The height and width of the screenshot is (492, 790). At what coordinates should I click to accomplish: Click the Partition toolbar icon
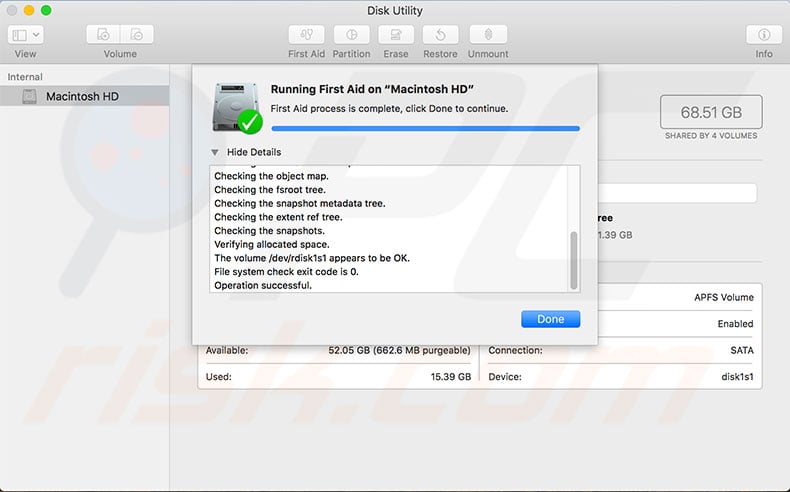351,34
